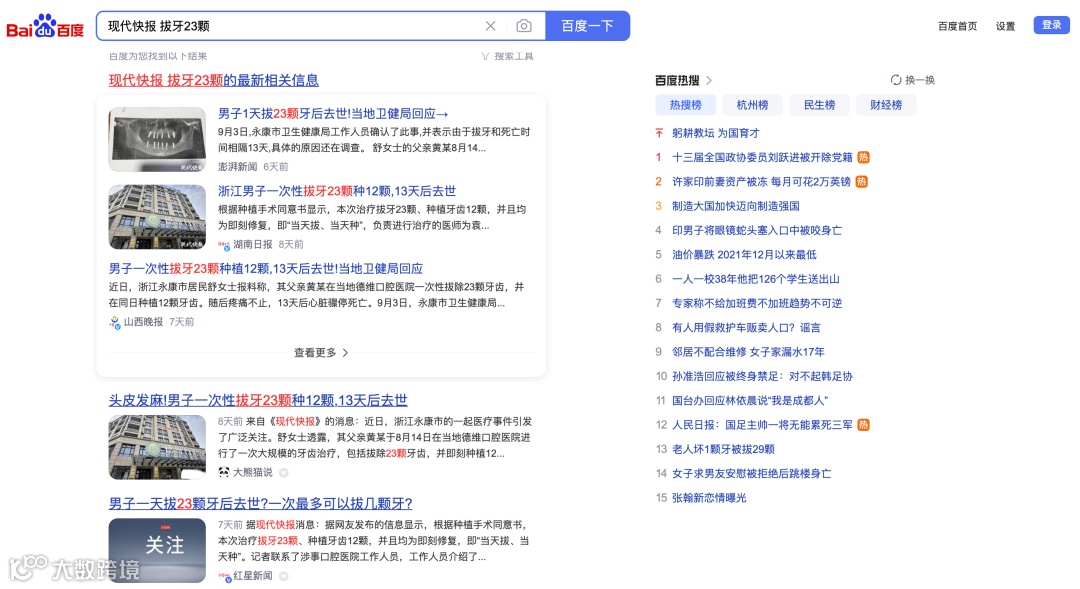Screen dimensions: 1080x589
Task: Click 大熊猫说 panda avatar icon
Action: pyautogui.click(x=224, y=472)
